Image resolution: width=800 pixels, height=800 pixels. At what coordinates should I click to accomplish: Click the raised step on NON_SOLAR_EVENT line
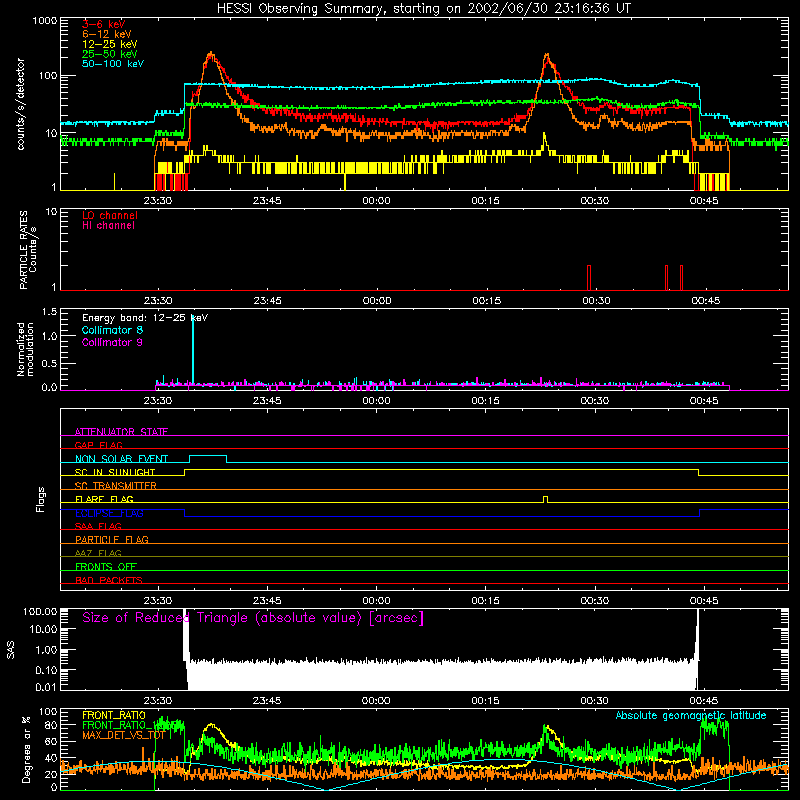[208, 458]
